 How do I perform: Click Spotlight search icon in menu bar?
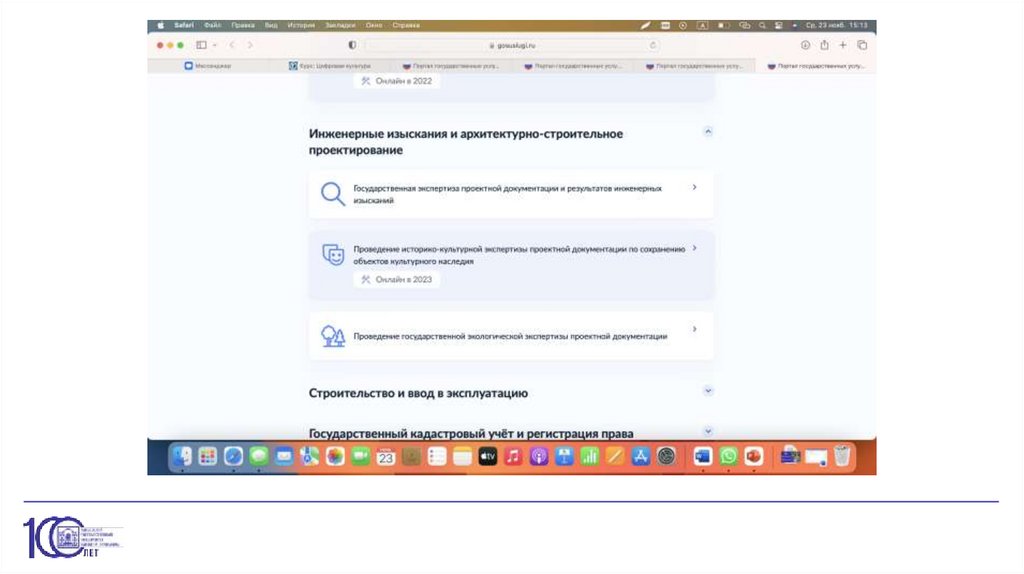click(762, 25)
